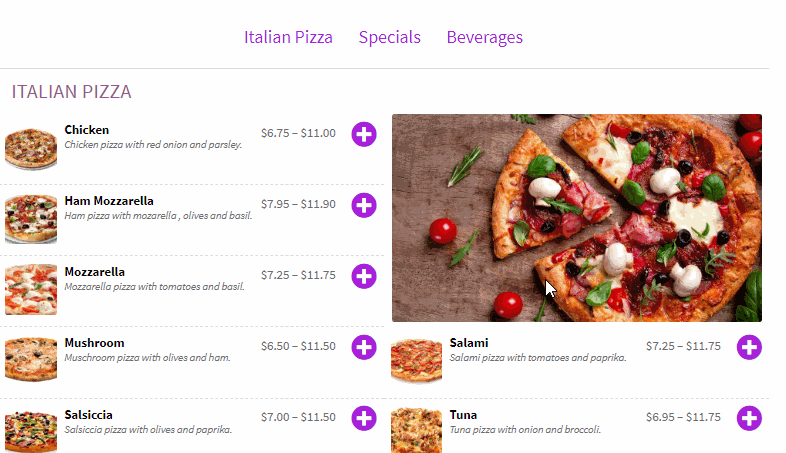
Task: Add Salsiccia pizza via plus icon
Action: coord(364,418)
